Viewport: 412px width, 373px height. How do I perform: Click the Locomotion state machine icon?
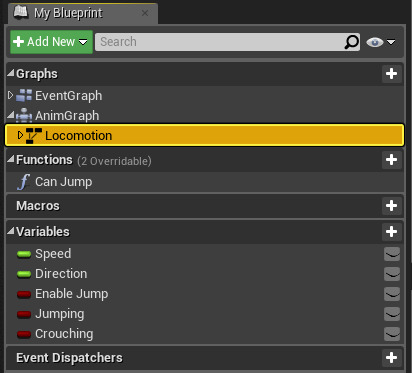tap(34, 135)
